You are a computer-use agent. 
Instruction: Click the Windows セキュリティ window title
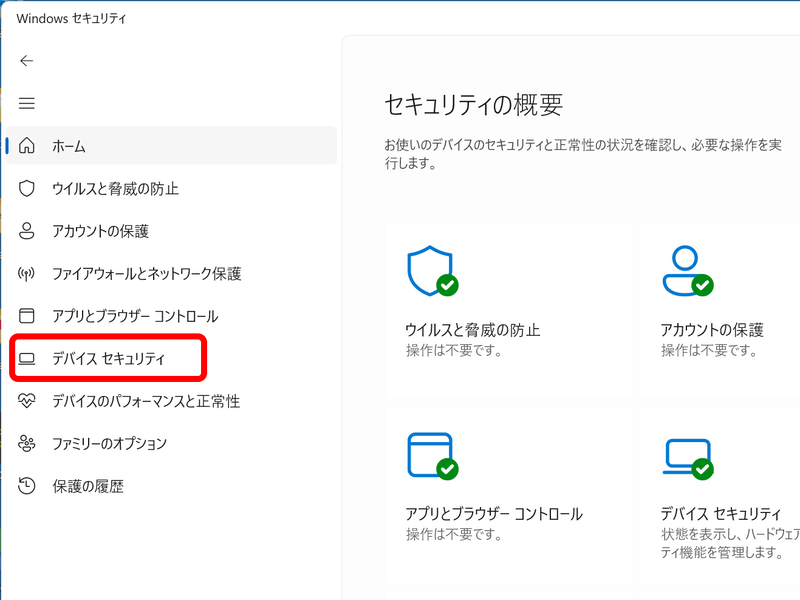click(71, 18)
